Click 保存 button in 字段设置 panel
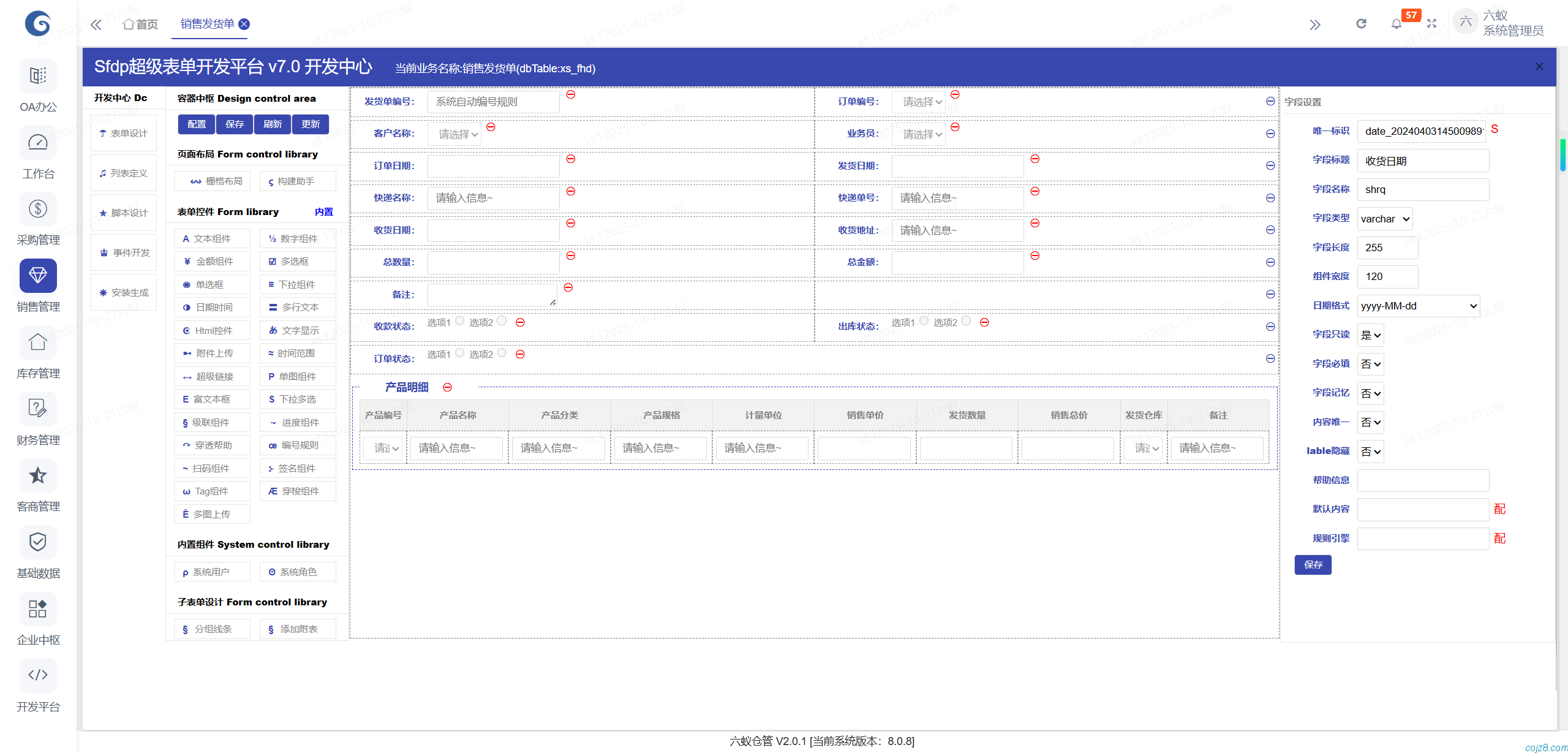 [x=1313, y=564]
